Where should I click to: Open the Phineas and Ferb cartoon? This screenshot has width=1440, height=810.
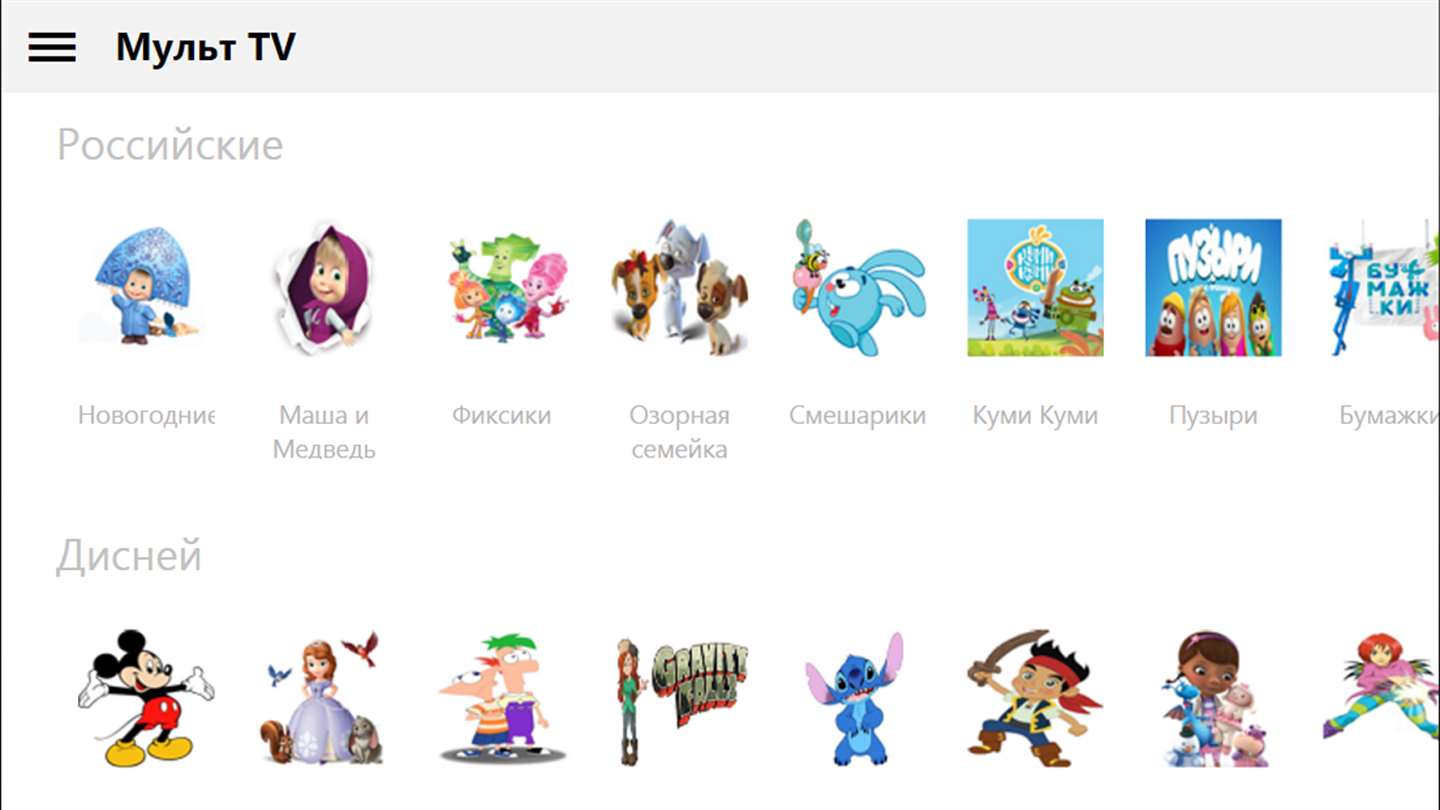502,698
